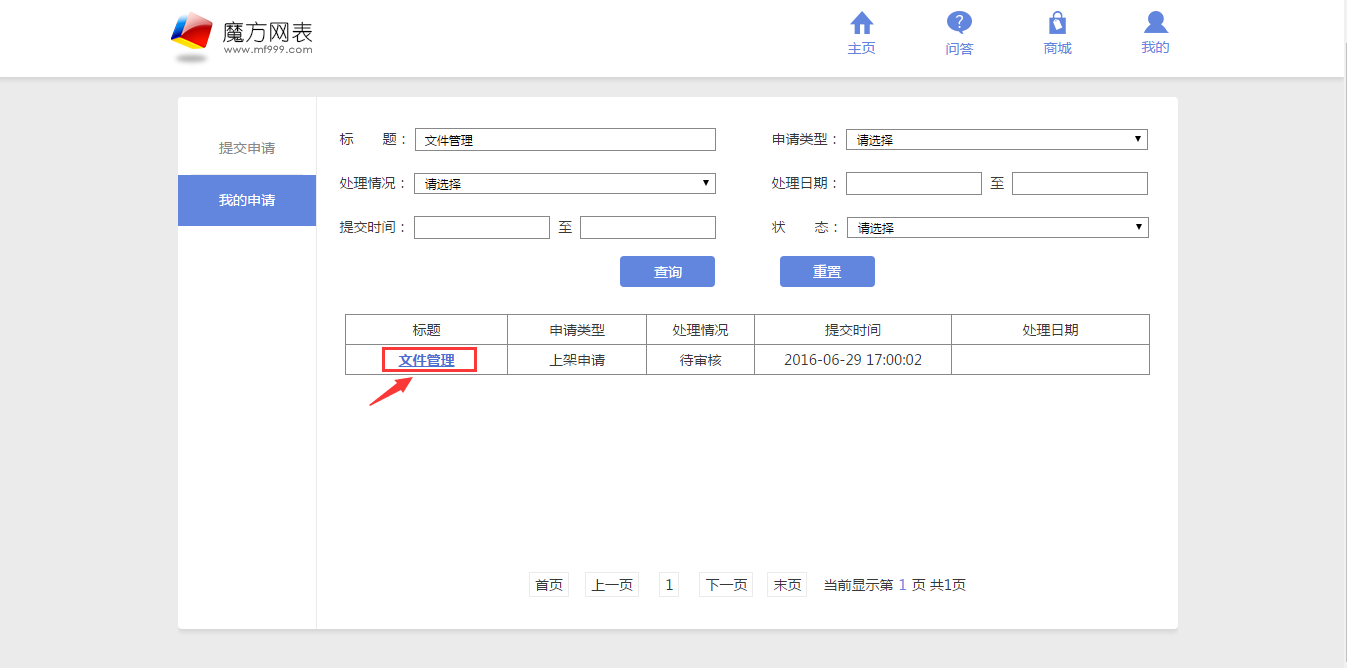Go to 末页 last page
The image size is (1347, 668).
787,585
